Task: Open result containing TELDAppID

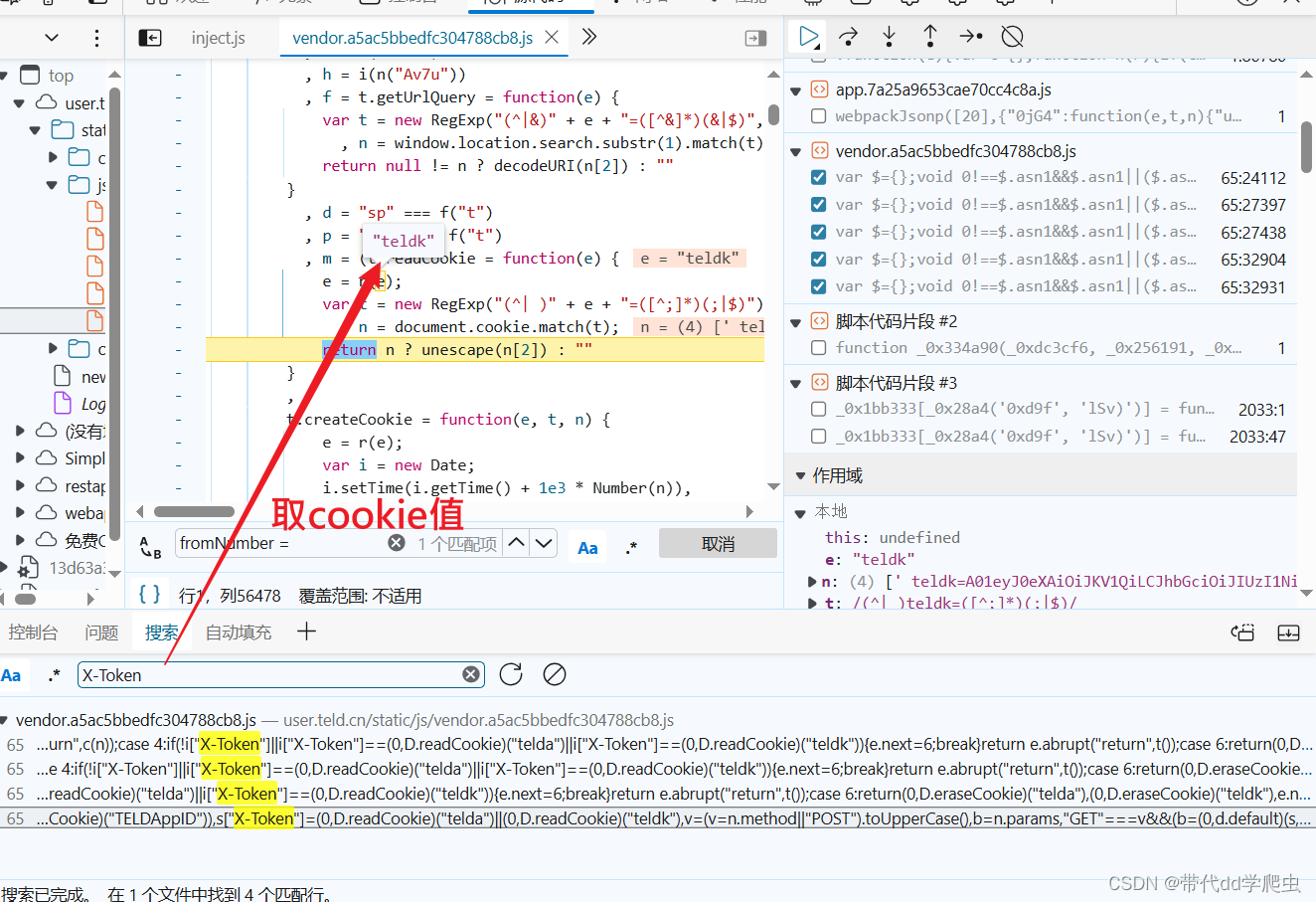Action: 658,818
